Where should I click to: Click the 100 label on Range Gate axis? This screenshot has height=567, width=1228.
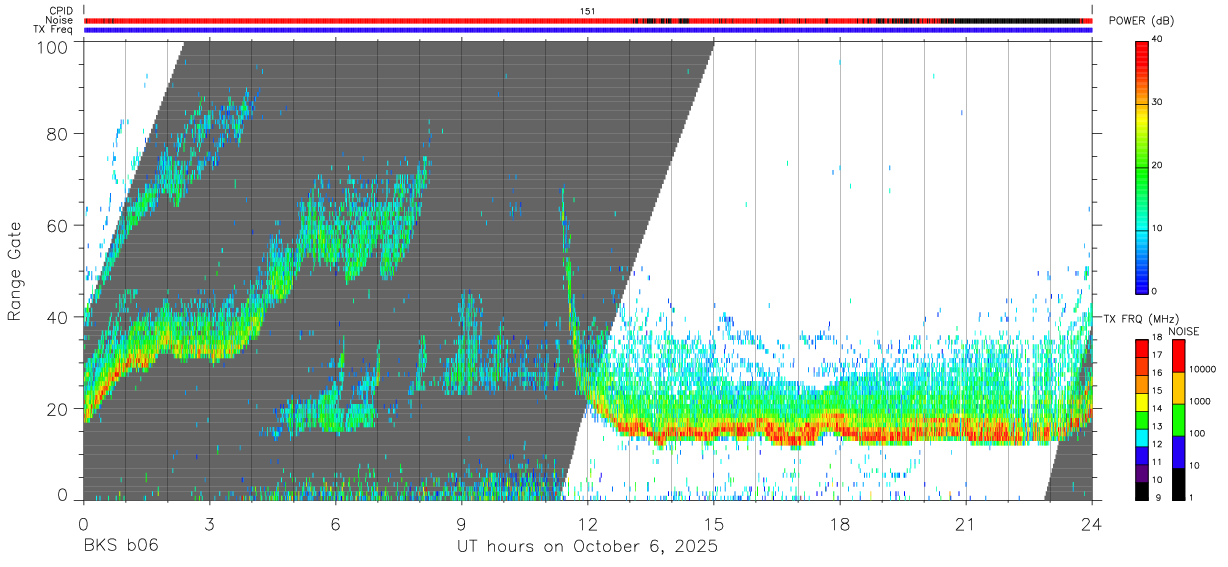(x=52, y=47)
